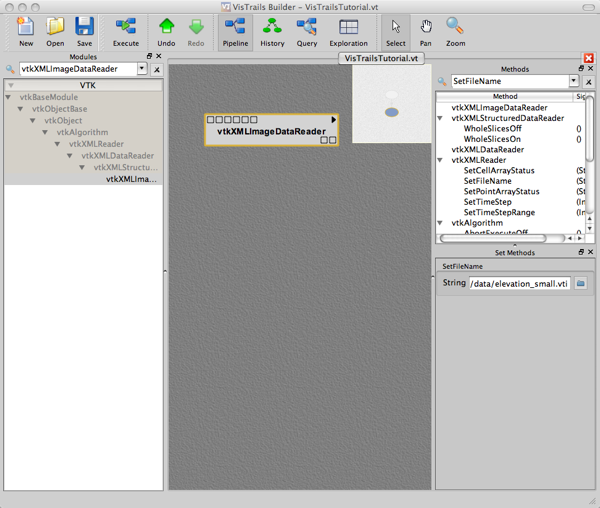Open the Modules search dropdown
Image resolution: width=600 pixels, height=508 pixels.
point(142,68)
